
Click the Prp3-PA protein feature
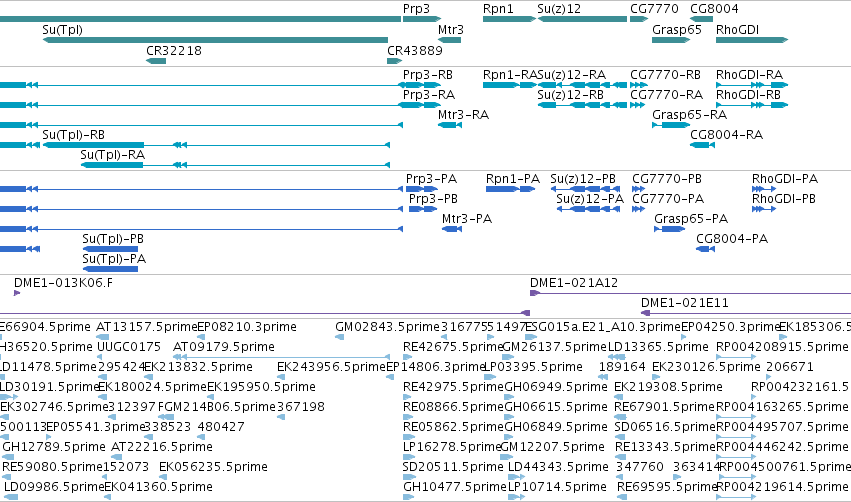click(x=422, y=189)
